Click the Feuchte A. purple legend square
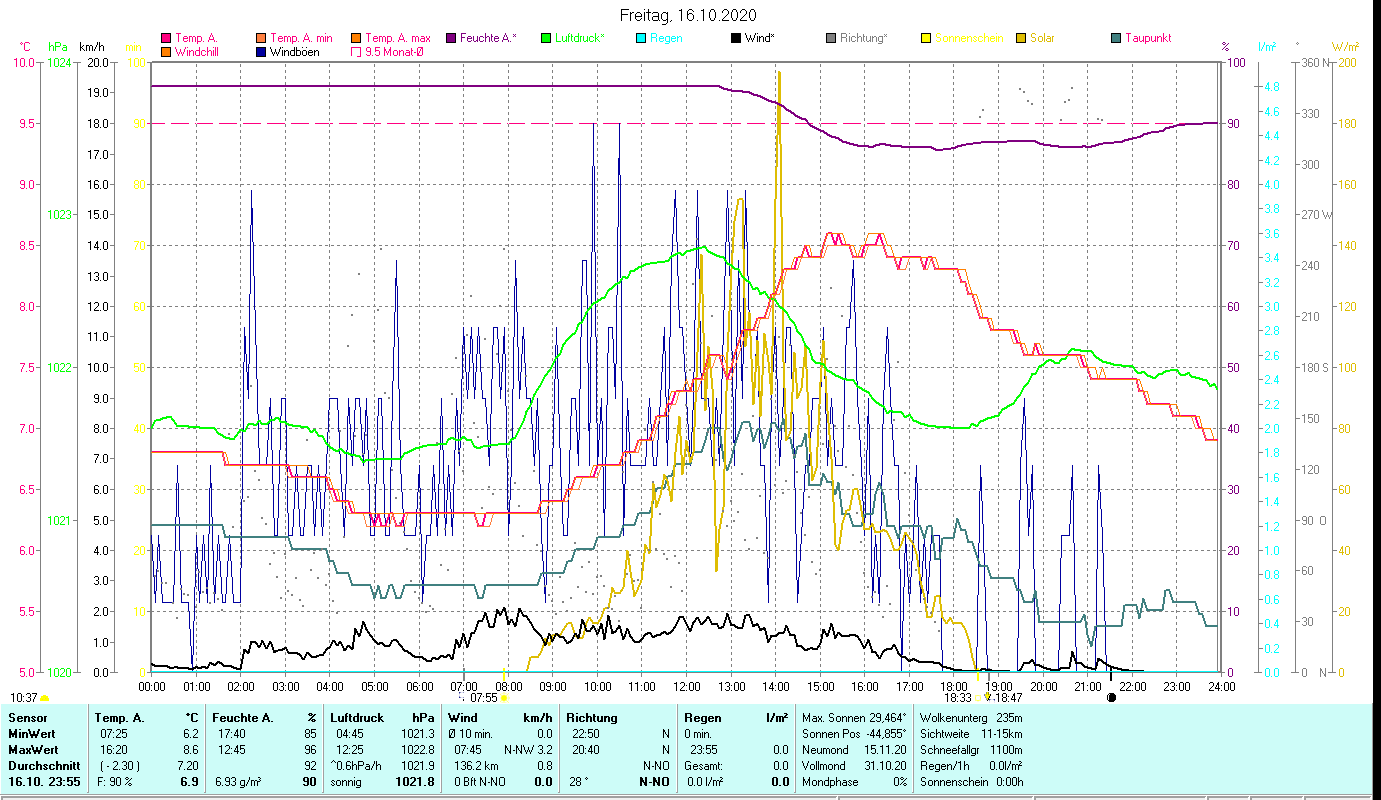Image resolution: width=1381 pixels, height=800 pixels. pos(451,39)
